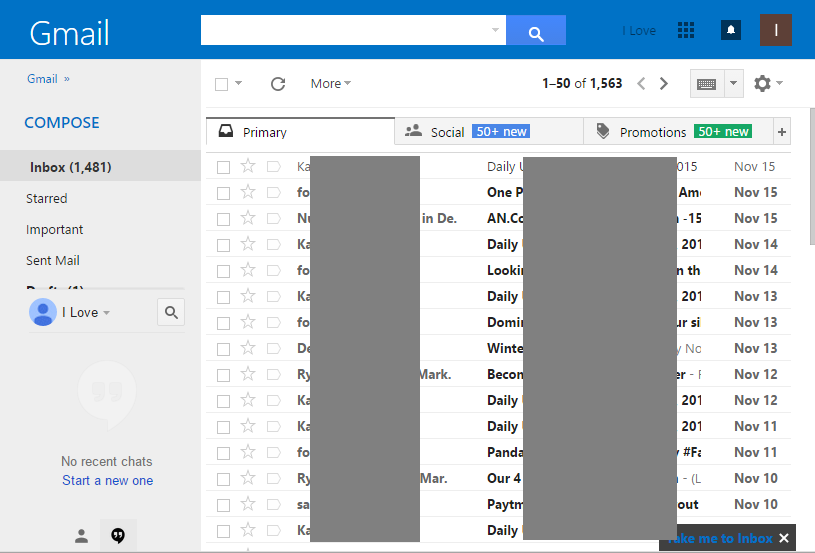Open the Sent Mail folder
Image resolution: width=815 pixels, height=553 pixels.
(53, 260)
